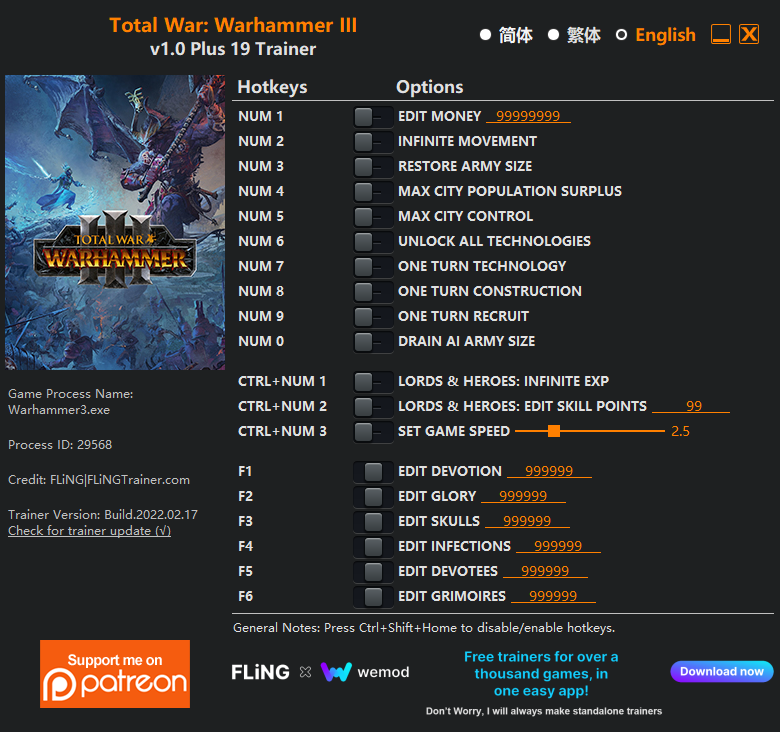
Task: Turn on Restore Army Size
Action: (x=373, y=167)
